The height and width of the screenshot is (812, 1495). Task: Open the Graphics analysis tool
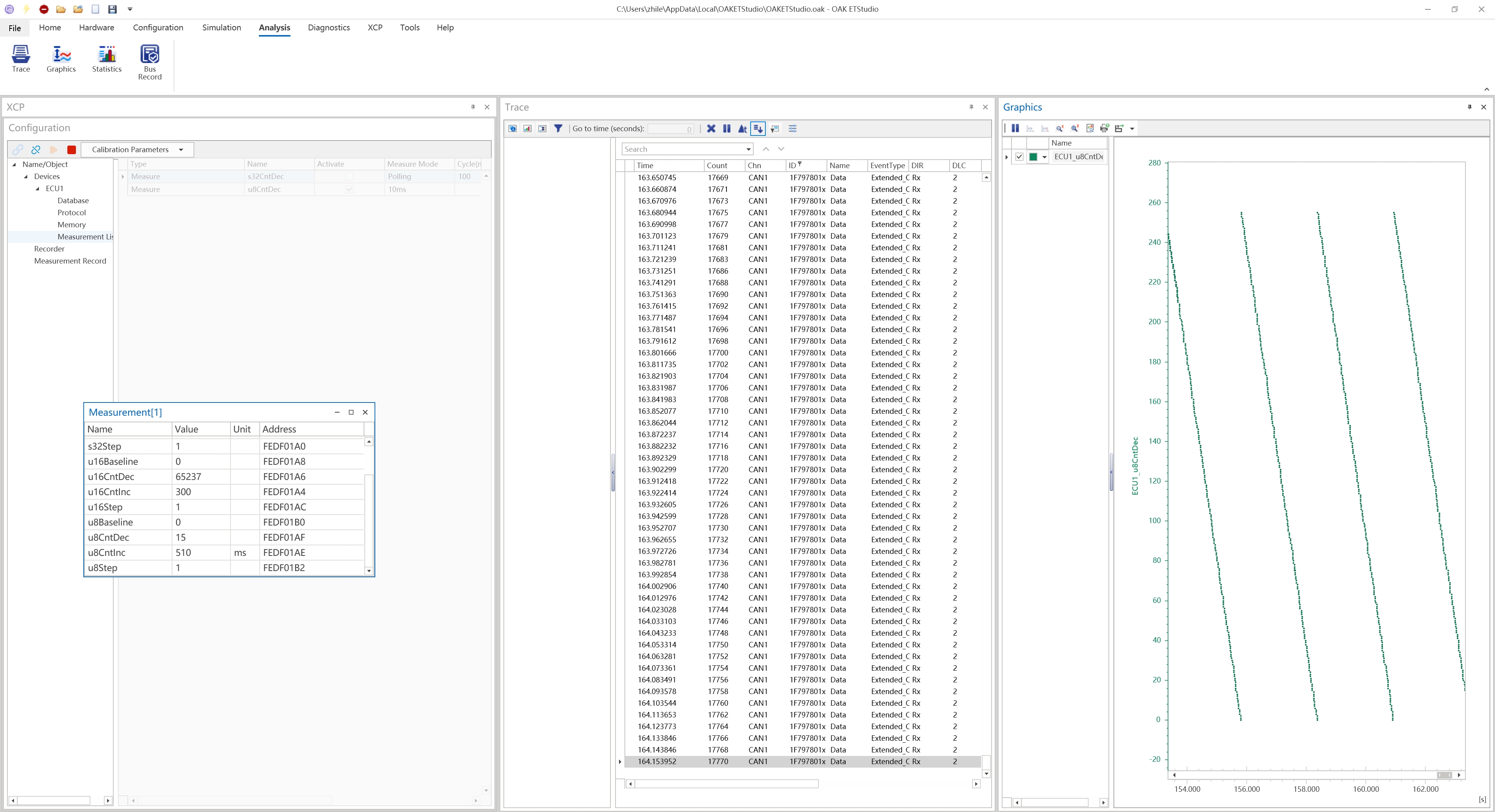coord(60,58)
